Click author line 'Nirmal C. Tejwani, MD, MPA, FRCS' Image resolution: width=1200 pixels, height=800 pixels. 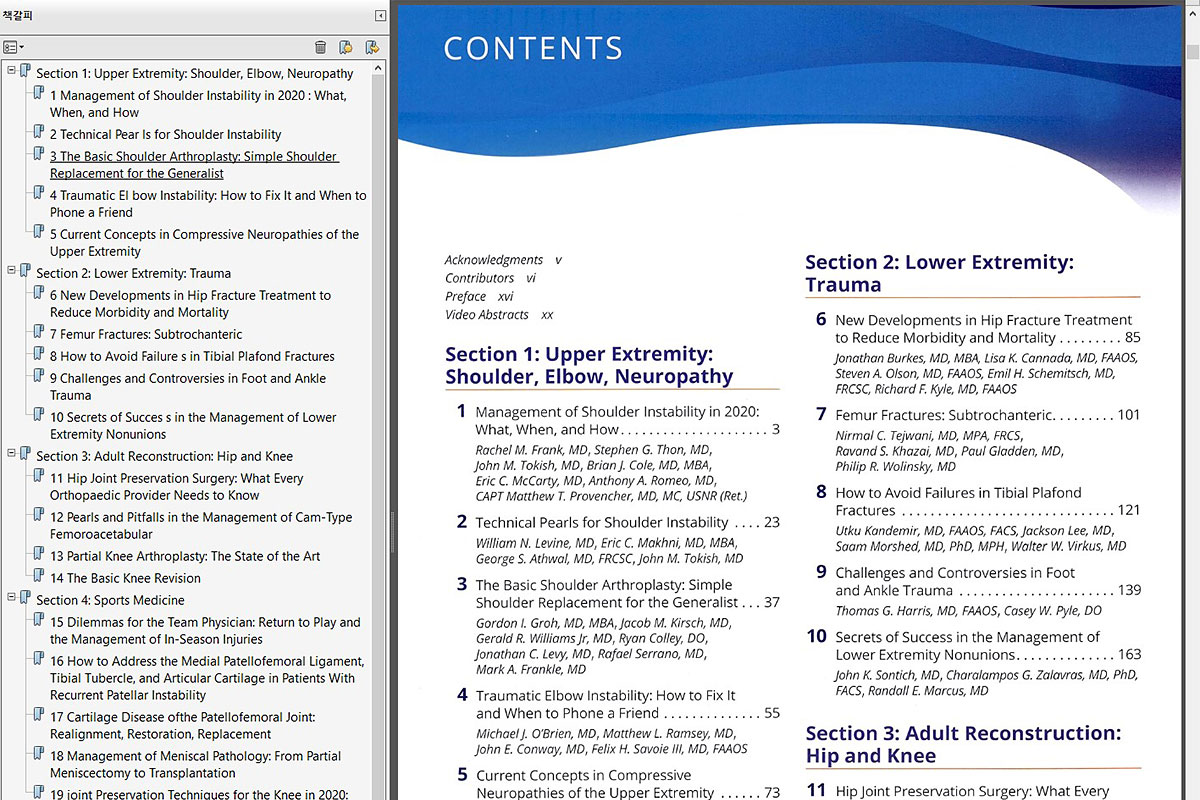point(929,436)
